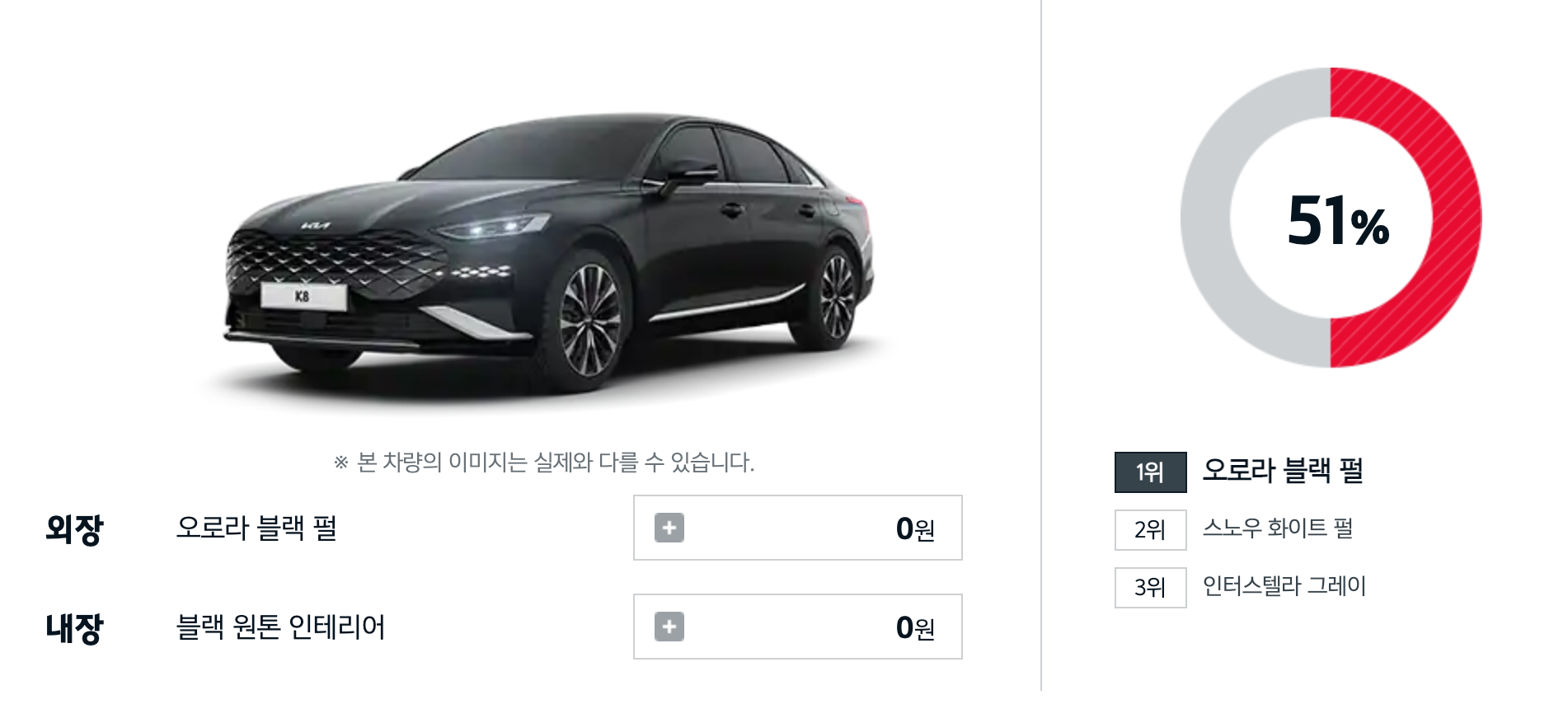Select 인터스텔라 그레이 ranking entry
Viewport: 1568px width, 709px height.
1284,586
